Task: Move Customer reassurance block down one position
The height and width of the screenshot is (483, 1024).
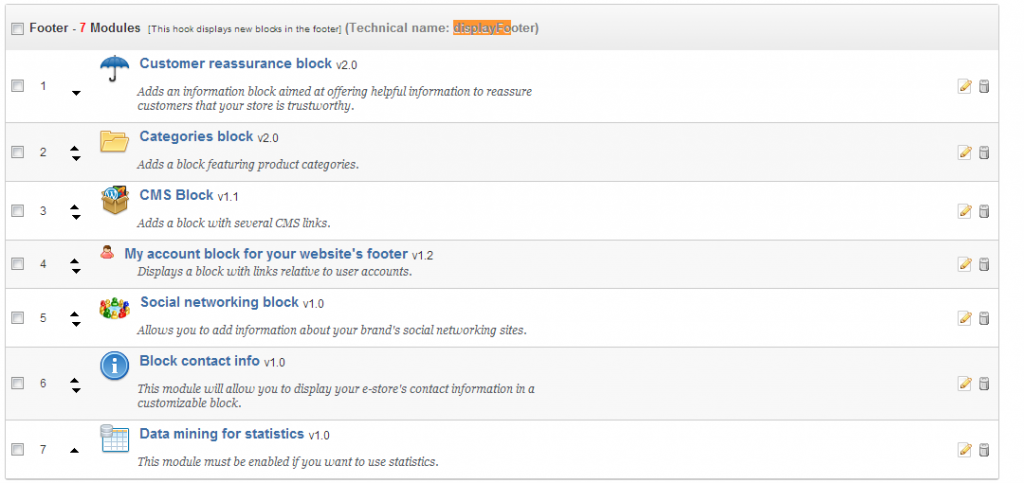Action: tap(75, 94)
